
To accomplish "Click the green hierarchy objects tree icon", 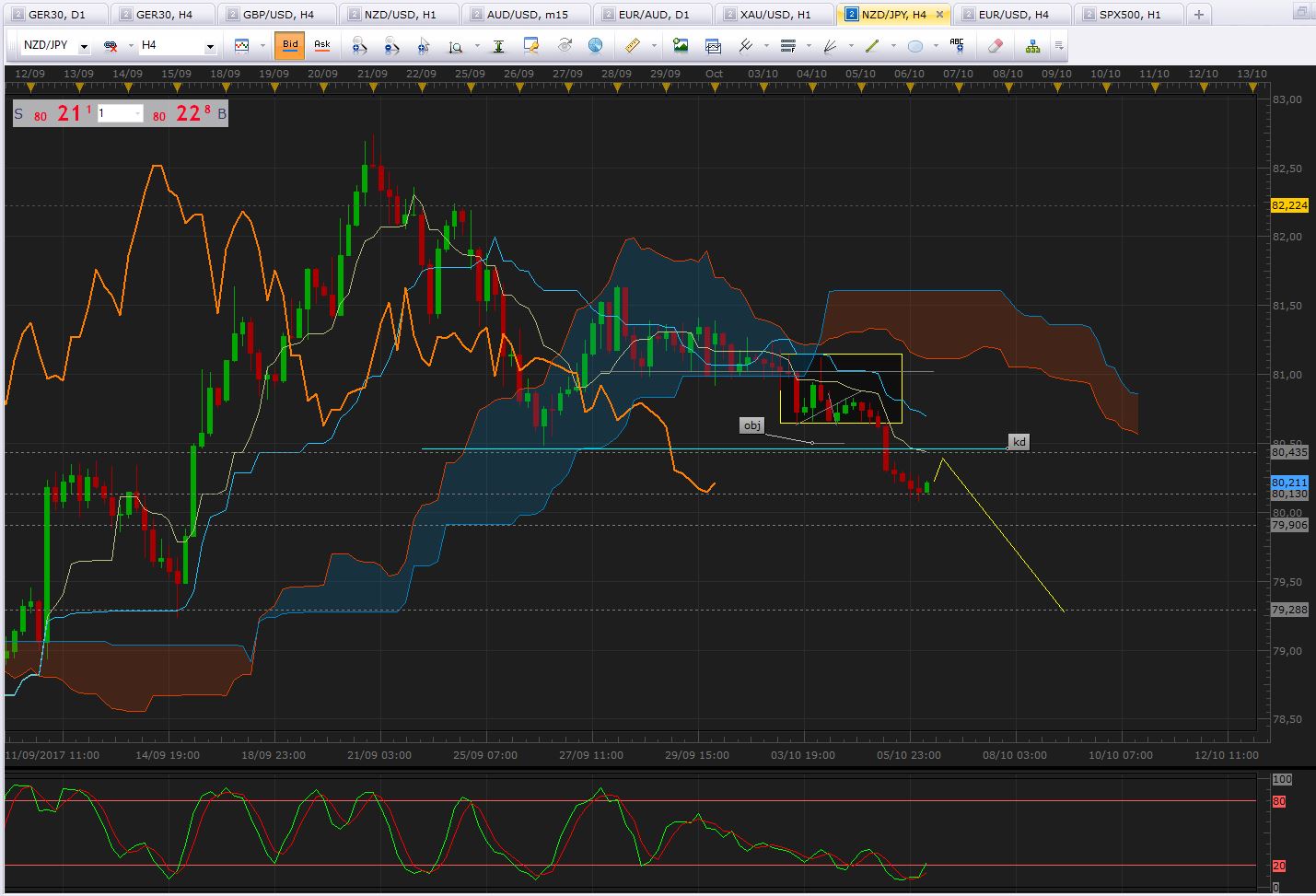I will (x=1032, y=46).
